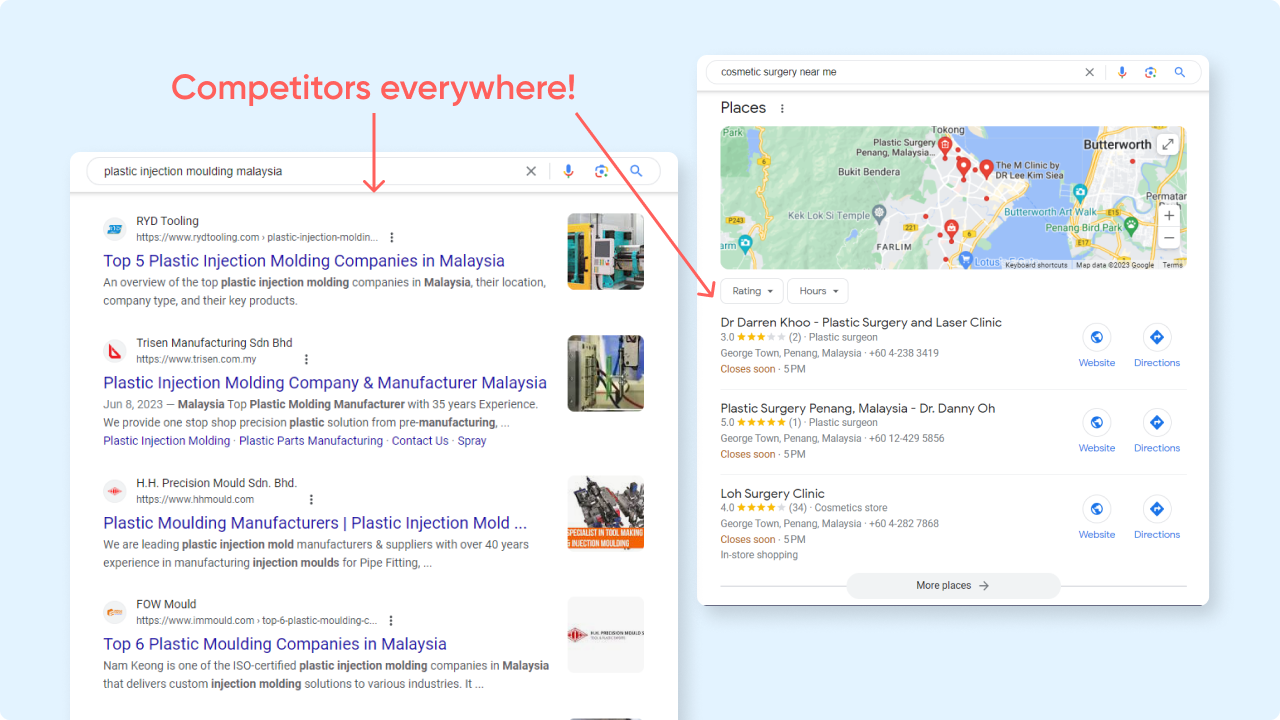Clear the plastic injection moulding search text

click(x=531, y=171)
